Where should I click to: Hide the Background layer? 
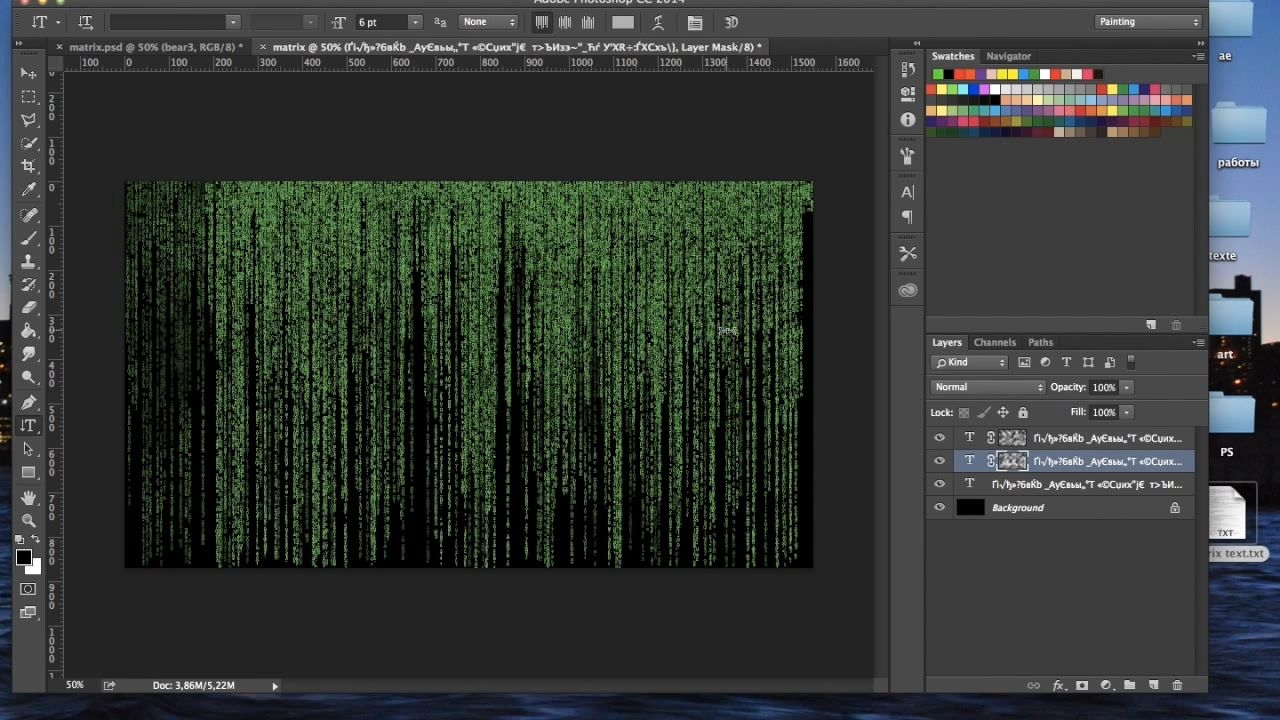point(939,508)
